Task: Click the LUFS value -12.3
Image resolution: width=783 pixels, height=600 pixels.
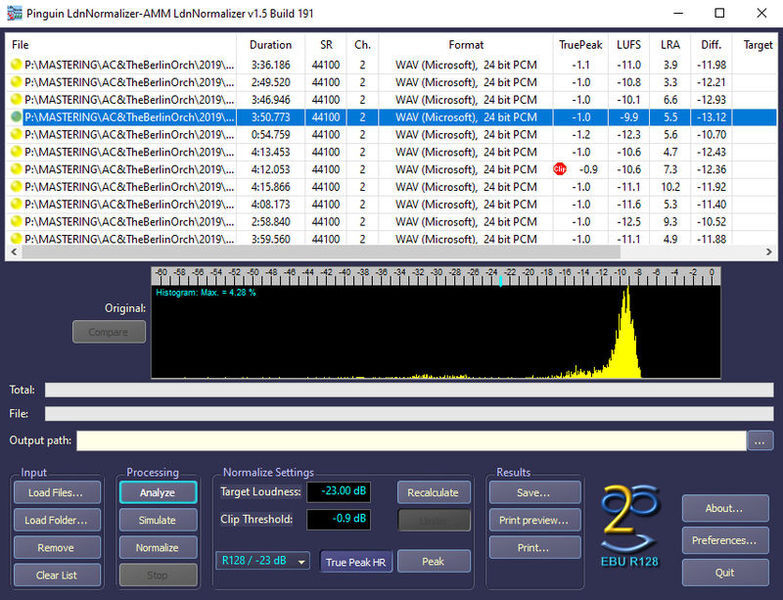Action: pos(628,135)
